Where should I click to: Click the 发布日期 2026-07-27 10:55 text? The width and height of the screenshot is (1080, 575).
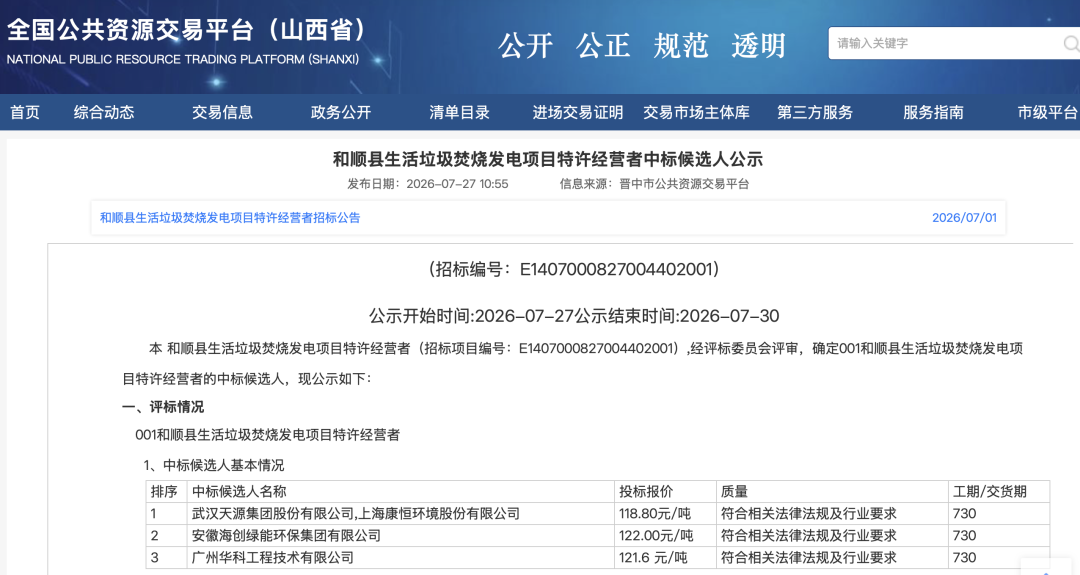click(x=428, y=184)
